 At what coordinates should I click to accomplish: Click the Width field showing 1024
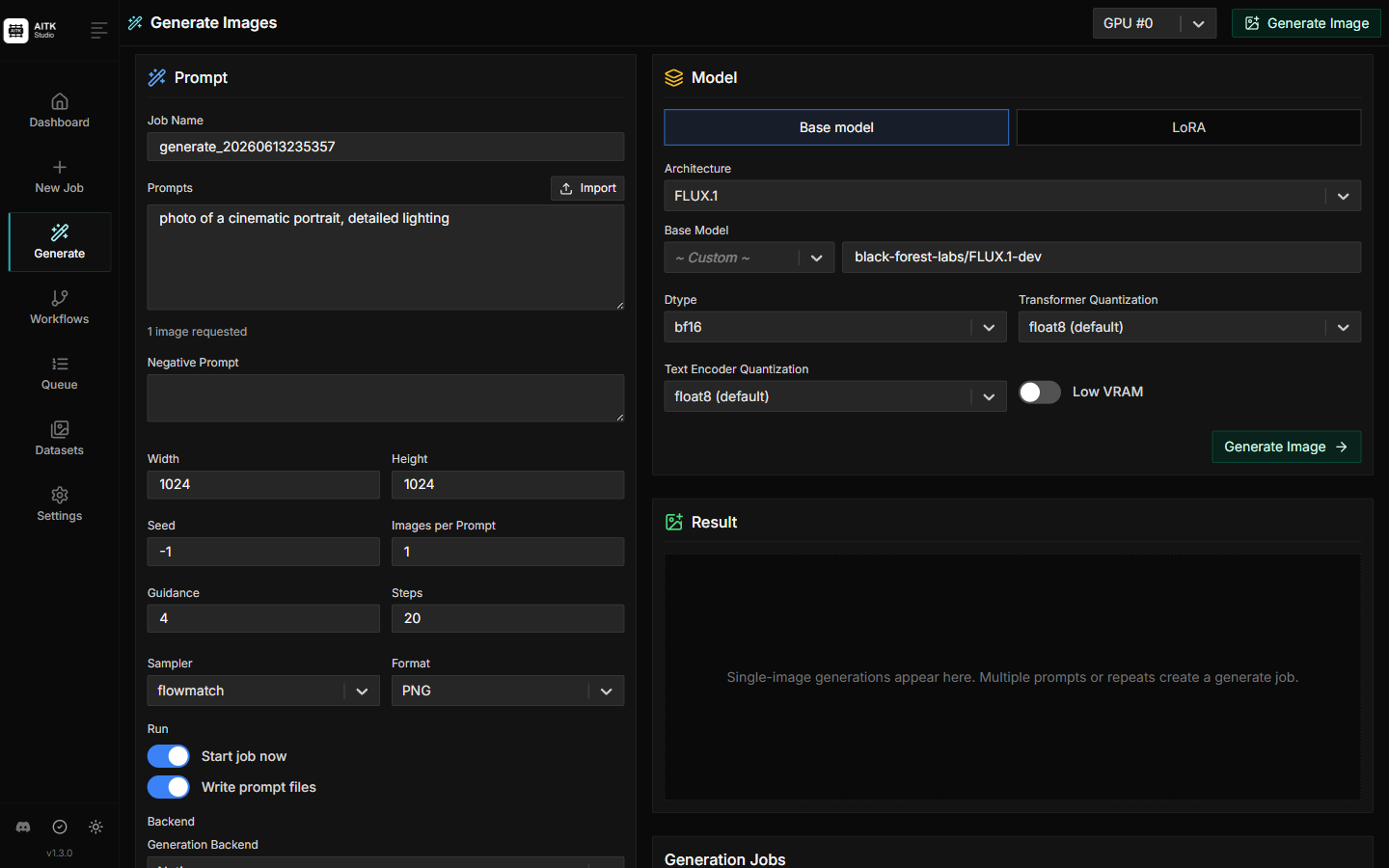click(x=263, y=484)
